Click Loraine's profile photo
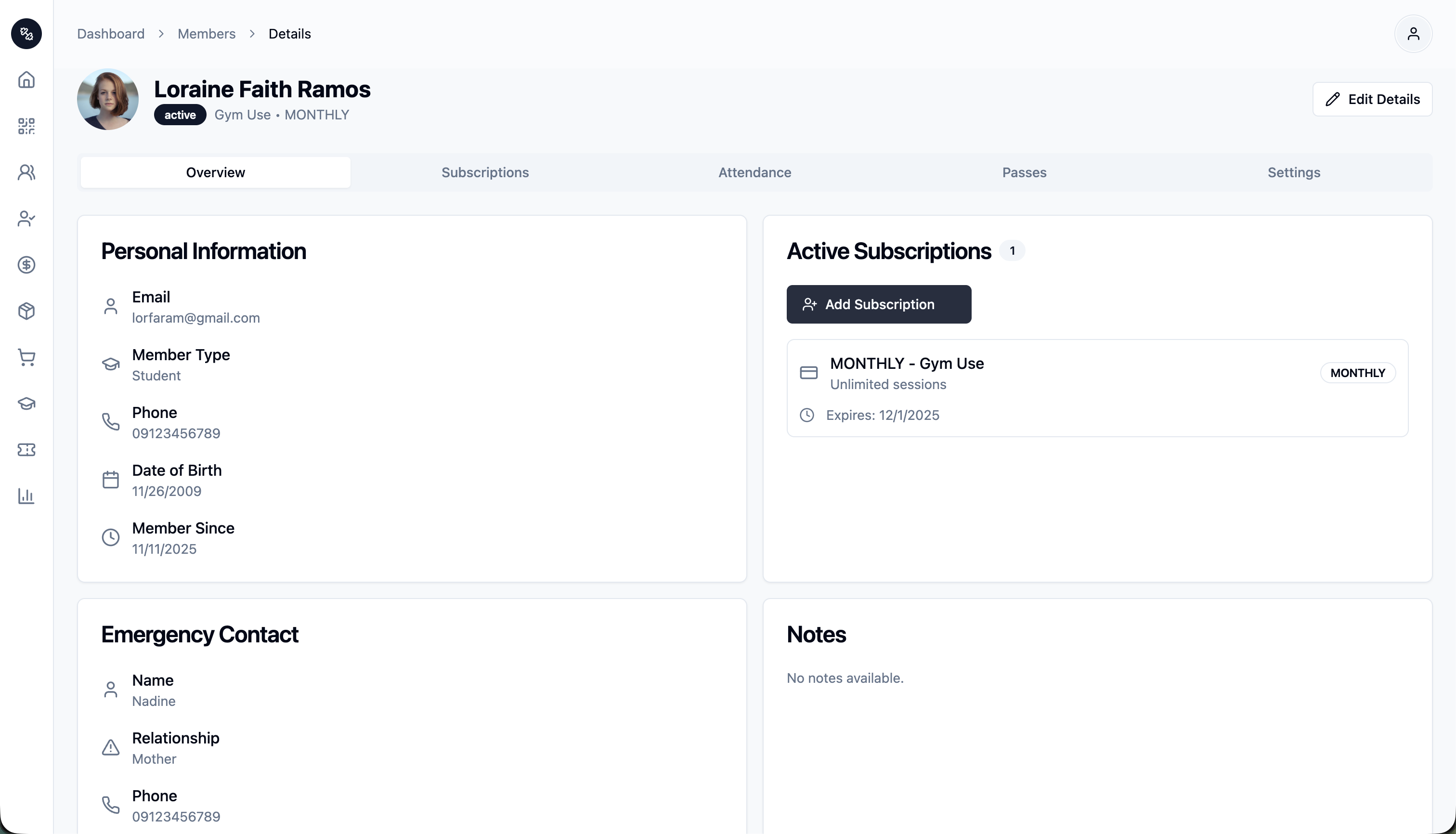 coord(108,99)
